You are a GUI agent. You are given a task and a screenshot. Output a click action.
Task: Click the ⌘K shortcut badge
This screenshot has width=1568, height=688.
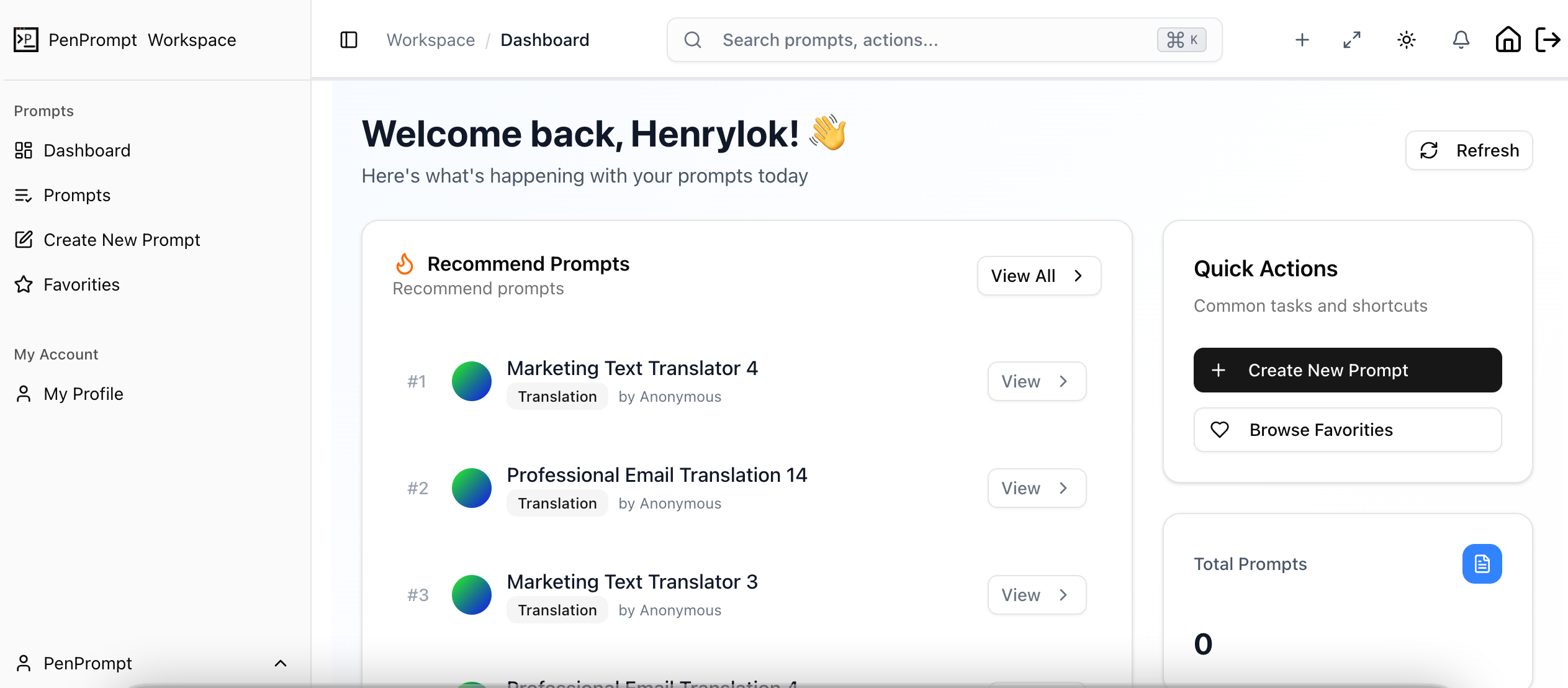coord(1182,40)
